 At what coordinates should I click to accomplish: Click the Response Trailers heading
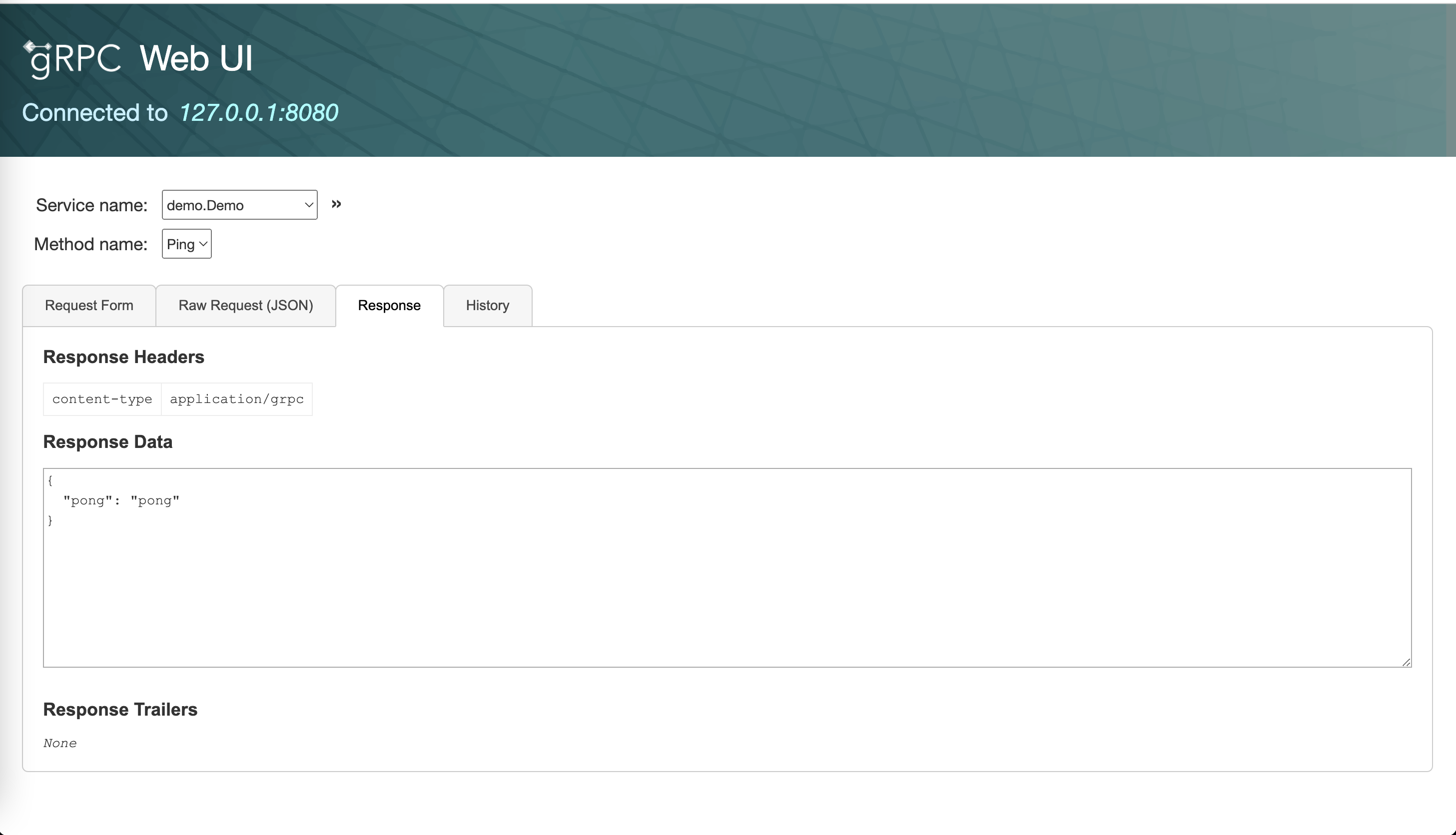tap(120, 710)
